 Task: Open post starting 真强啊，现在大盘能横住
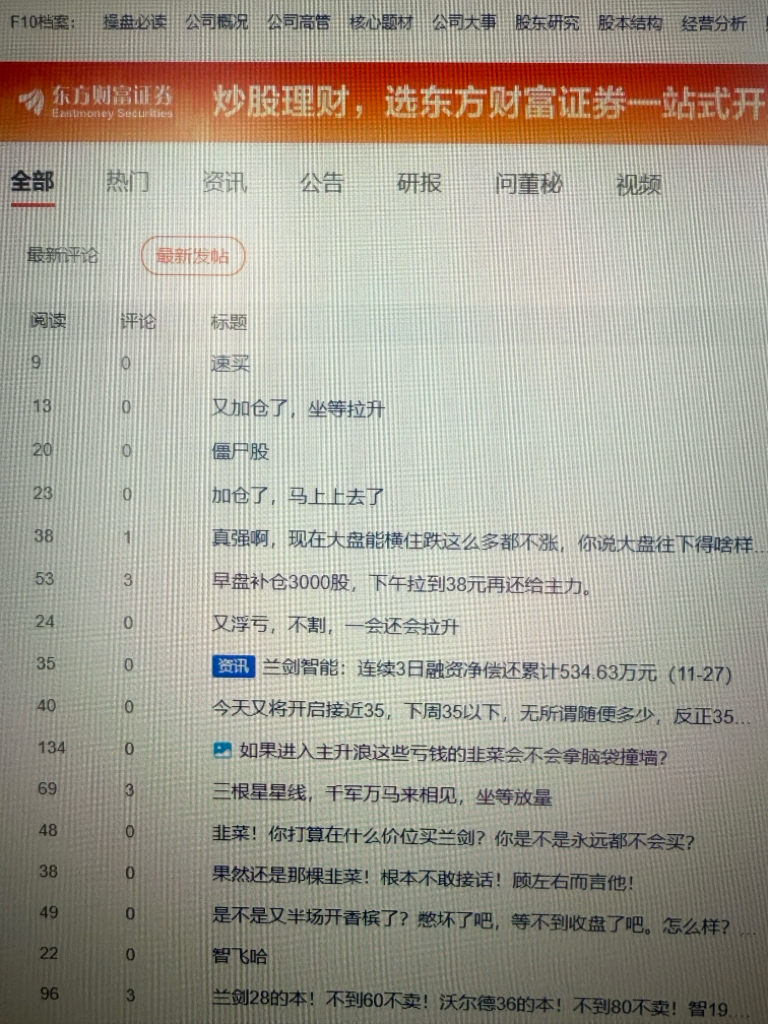[x=486, y=541]
